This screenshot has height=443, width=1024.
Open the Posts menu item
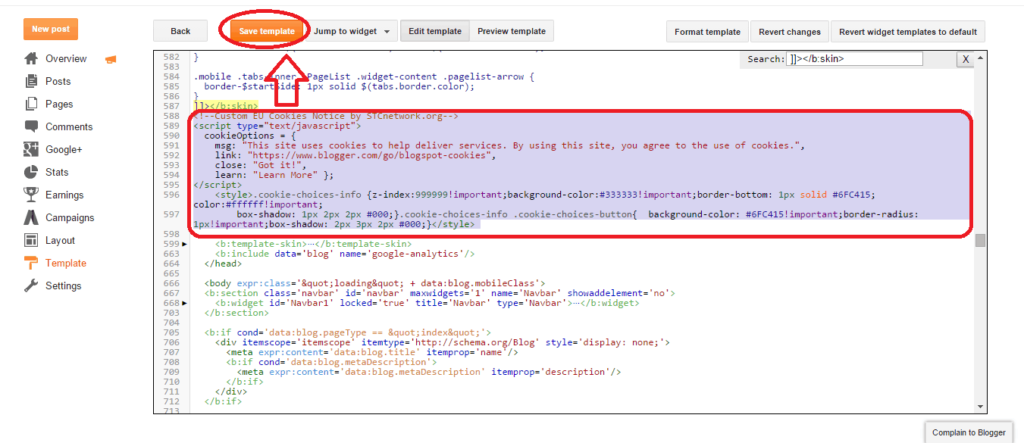[x=58, y=82]
